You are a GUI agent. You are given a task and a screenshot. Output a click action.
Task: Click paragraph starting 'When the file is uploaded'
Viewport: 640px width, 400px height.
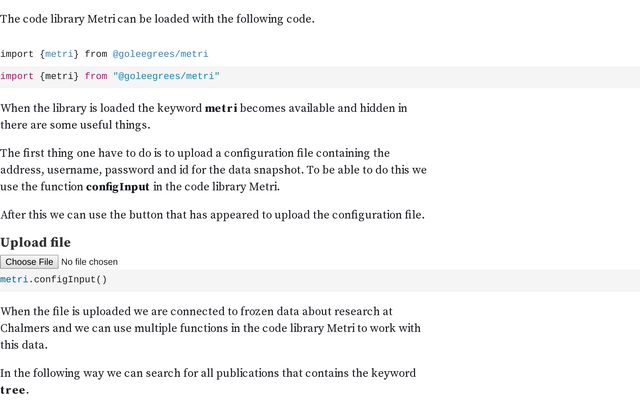210,328
